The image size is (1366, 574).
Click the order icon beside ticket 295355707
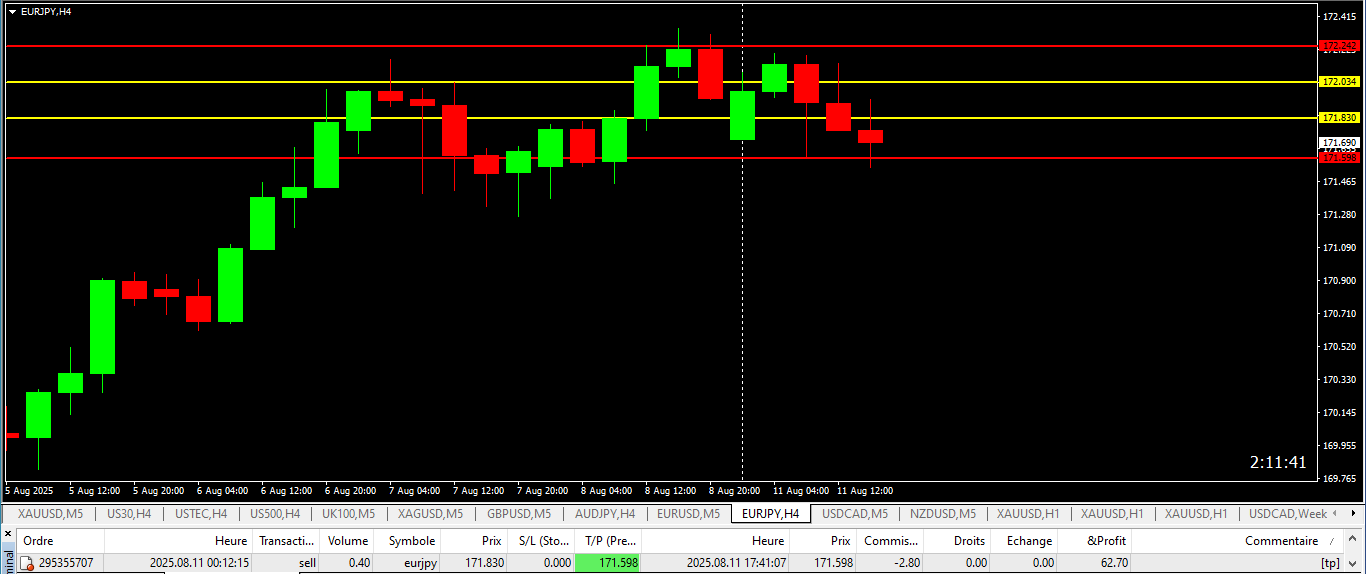[28, 563]
